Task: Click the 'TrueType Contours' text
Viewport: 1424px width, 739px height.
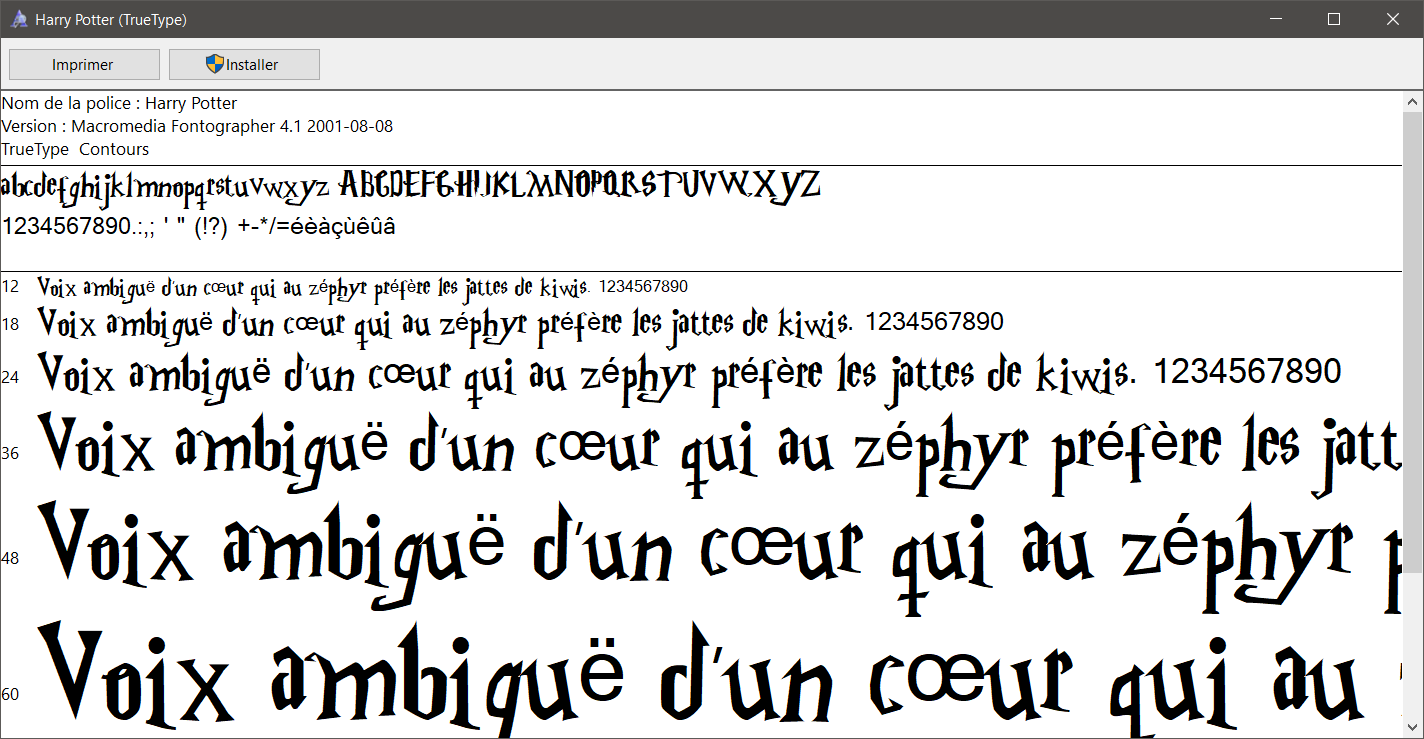Action: (x=76, y=149)
